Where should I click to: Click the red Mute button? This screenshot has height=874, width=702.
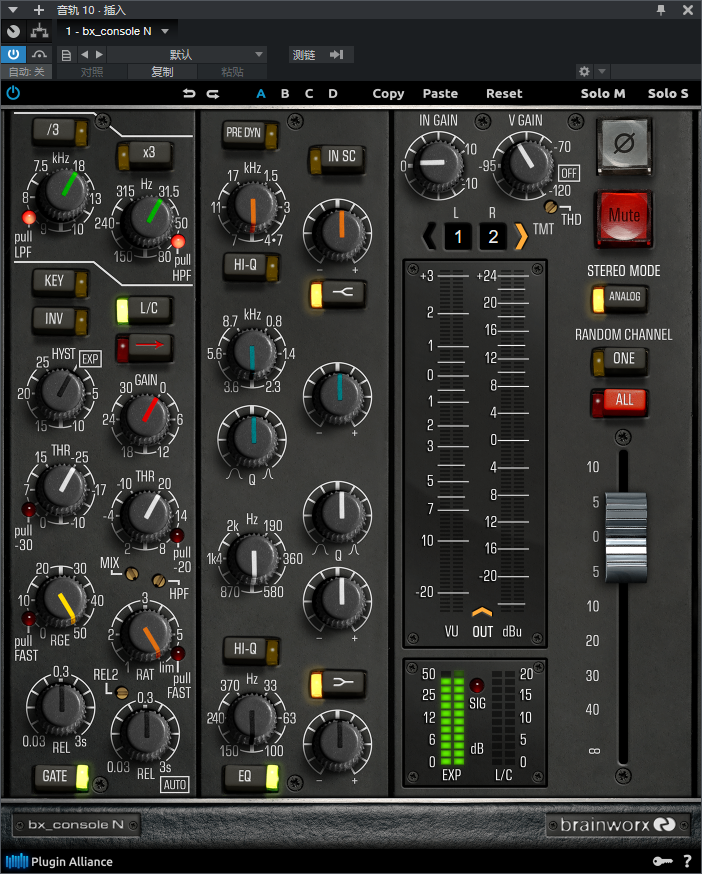(x=623, y=218)
